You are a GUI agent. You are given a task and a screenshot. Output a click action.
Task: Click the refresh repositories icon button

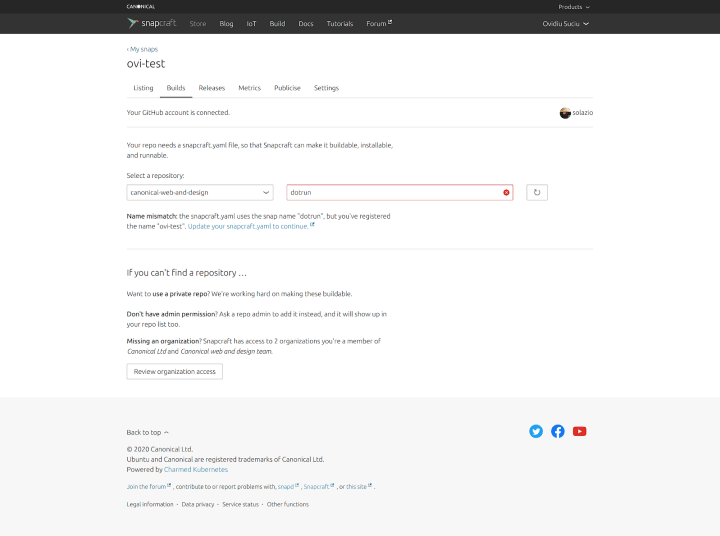click(x=537, y=192)
